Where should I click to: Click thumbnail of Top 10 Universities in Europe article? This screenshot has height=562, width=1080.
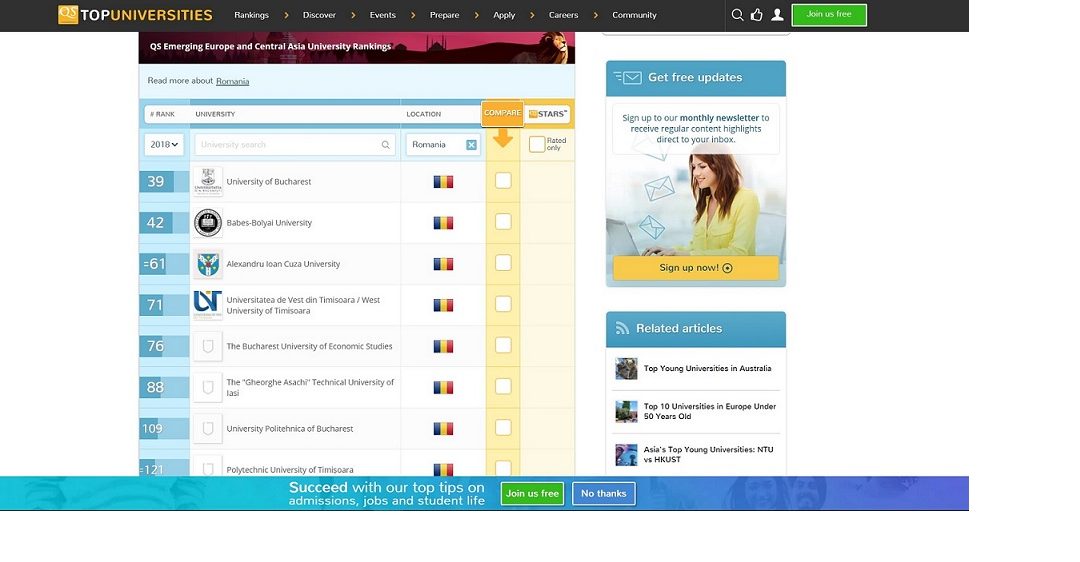[626, 411]
